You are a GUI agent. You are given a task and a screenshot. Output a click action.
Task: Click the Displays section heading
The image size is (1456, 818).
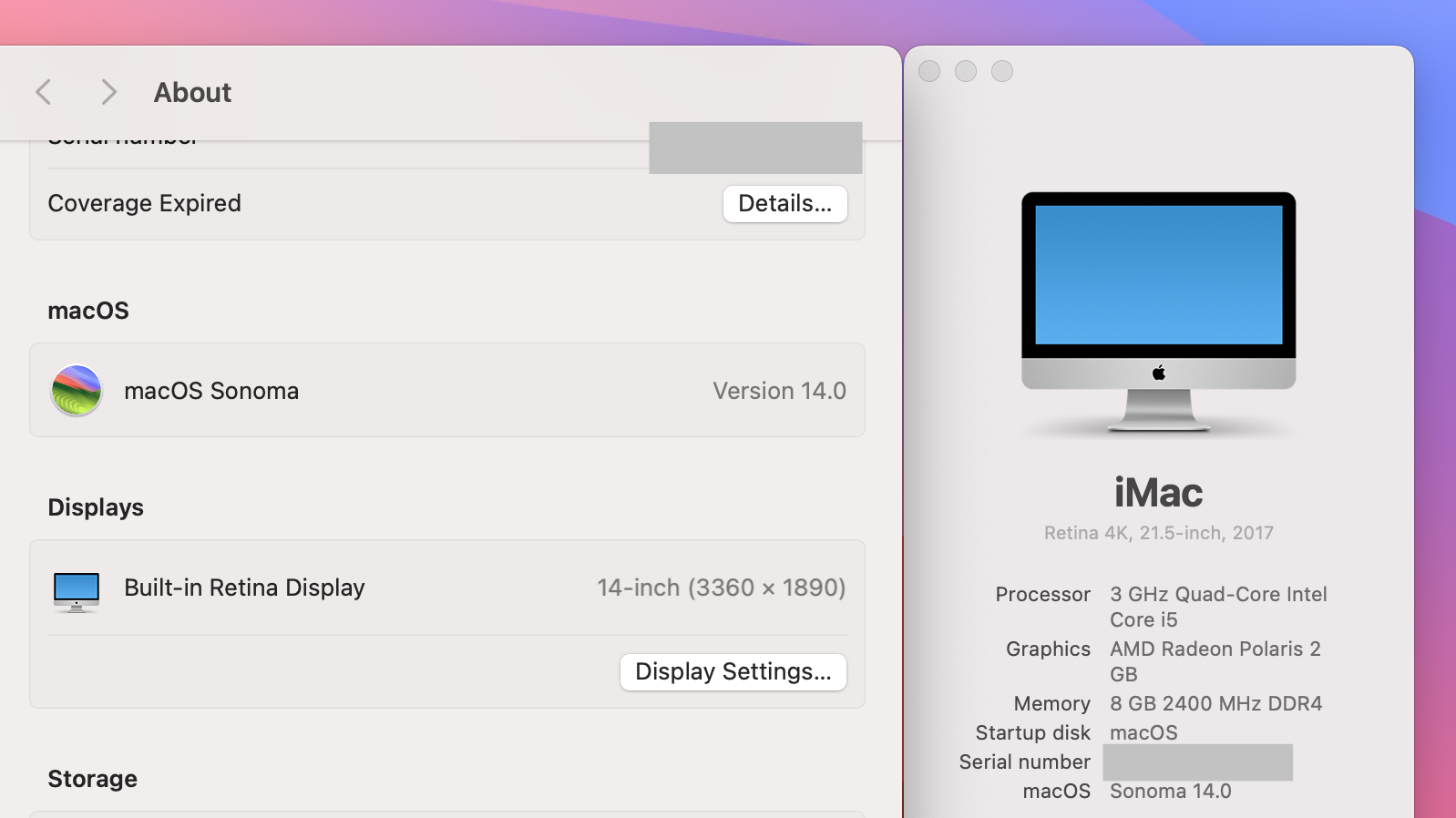click(96, 507)
